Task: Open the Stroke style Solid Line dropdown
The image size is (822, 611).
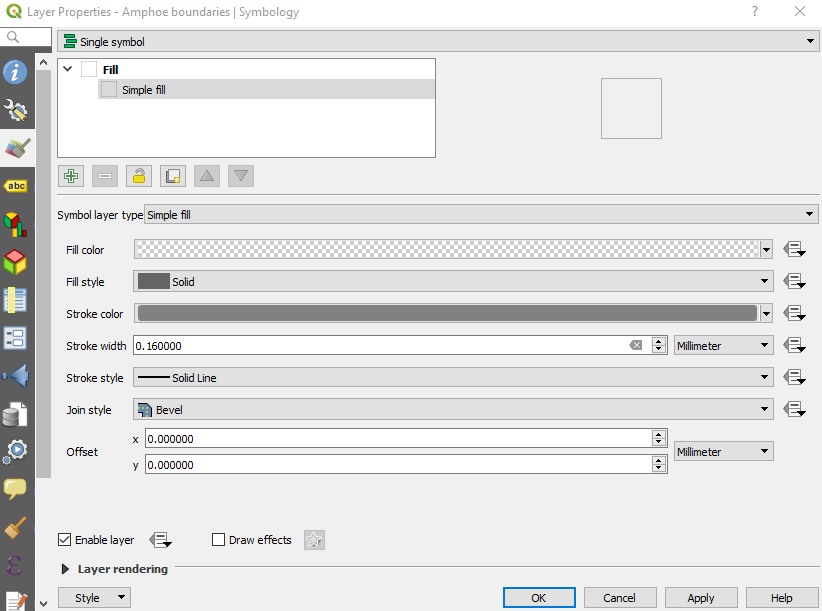Action: (x=453, y=378)
